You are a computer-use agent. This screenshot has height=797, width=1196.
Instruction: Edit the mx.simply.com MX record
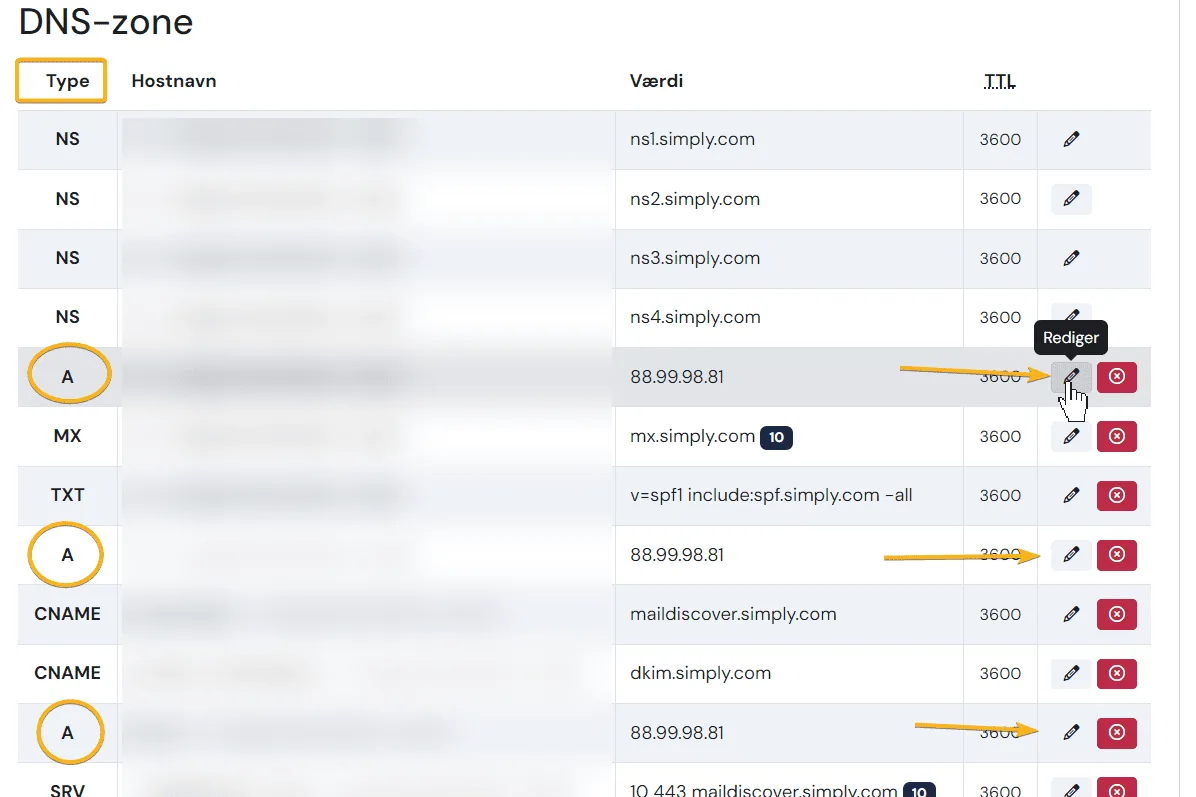[x=1071, y=436]
